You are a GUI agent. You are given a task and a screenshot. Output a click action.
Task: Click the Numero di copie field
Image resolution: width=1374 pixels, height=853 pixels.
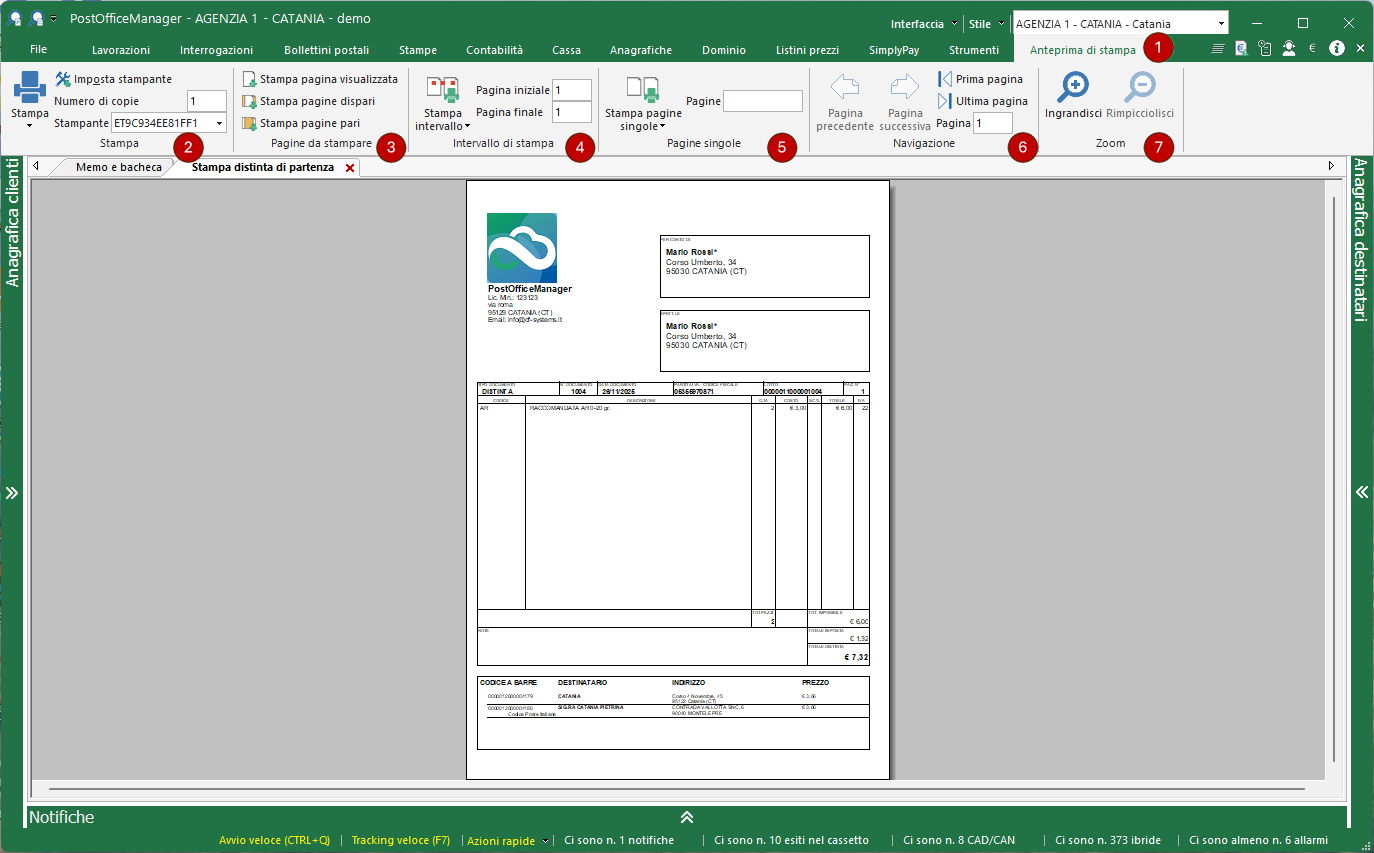click(206, 101)
